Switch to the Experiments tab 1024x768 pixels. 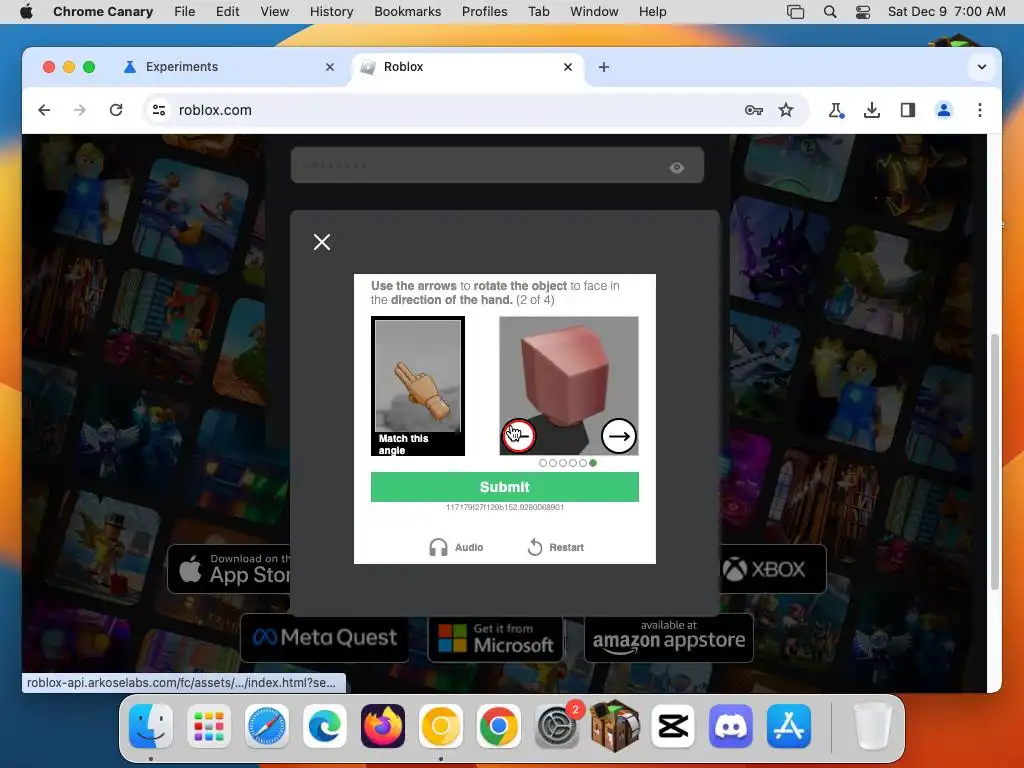(x=230, y=67)
